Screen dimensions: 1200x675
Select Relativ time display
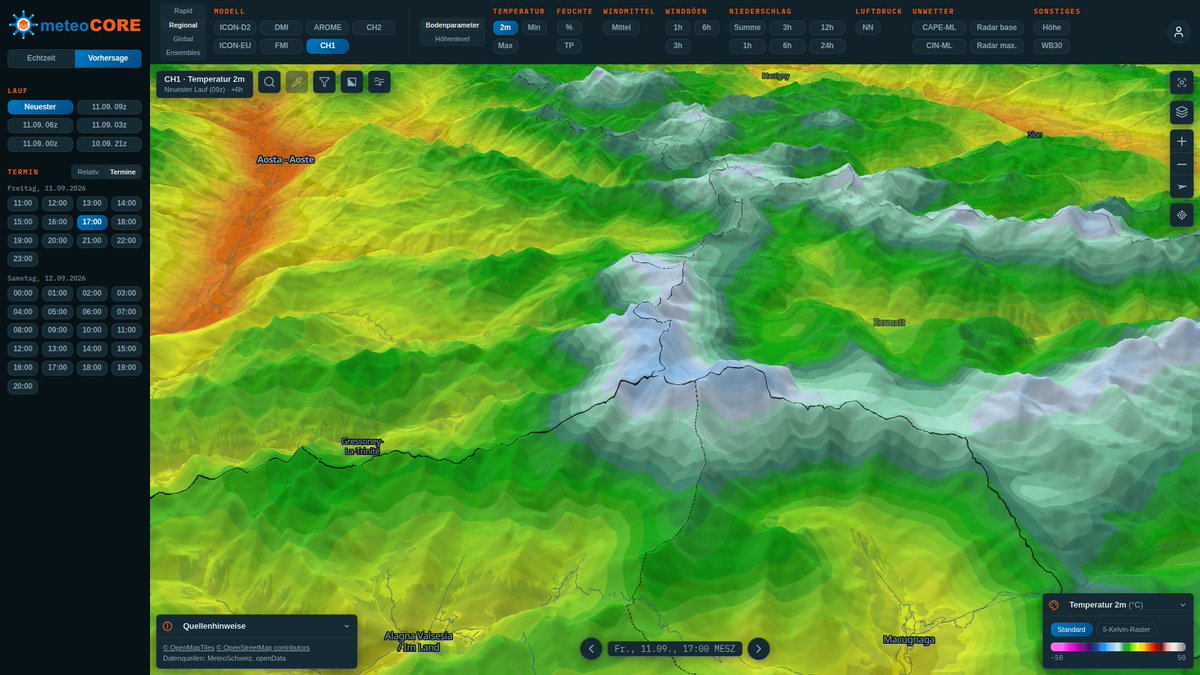[x=88, y=172]
